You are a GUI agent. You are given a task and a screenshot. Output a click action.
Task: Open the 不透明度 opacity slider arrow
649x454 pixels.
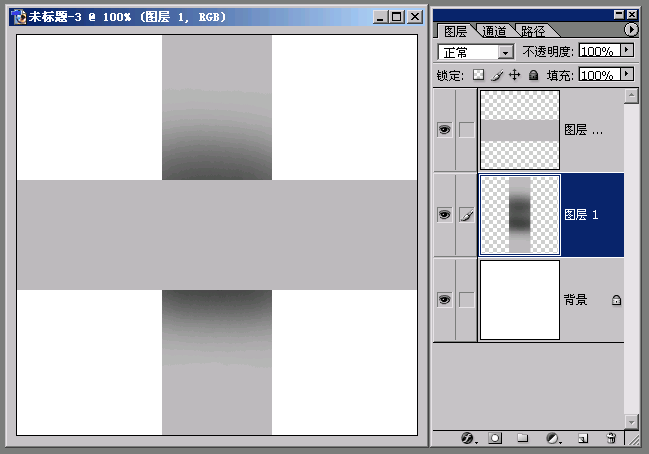tap(627, 50)
